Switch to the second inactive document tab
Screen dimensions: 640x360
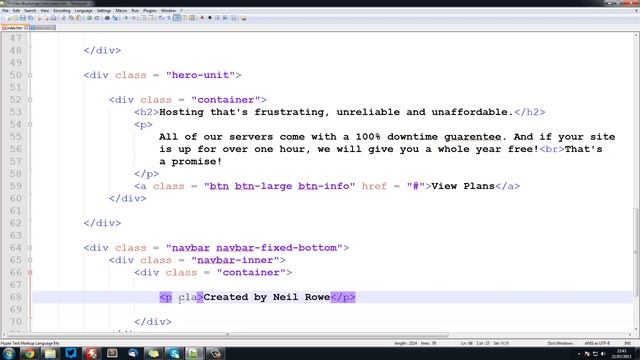(42, 28)
